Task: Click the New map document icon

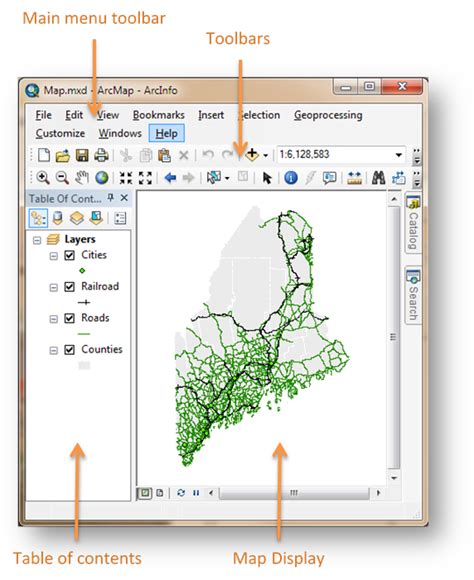Action: [x=44, y=155]
